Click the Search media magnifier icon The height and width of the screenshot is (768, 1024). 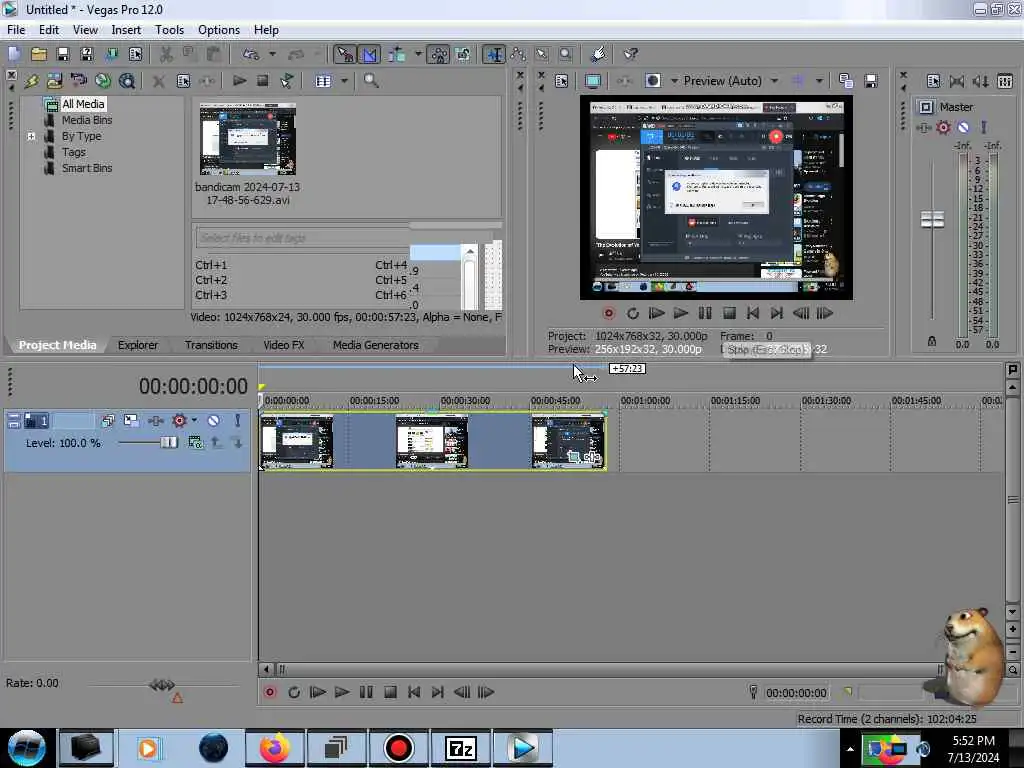371,81
